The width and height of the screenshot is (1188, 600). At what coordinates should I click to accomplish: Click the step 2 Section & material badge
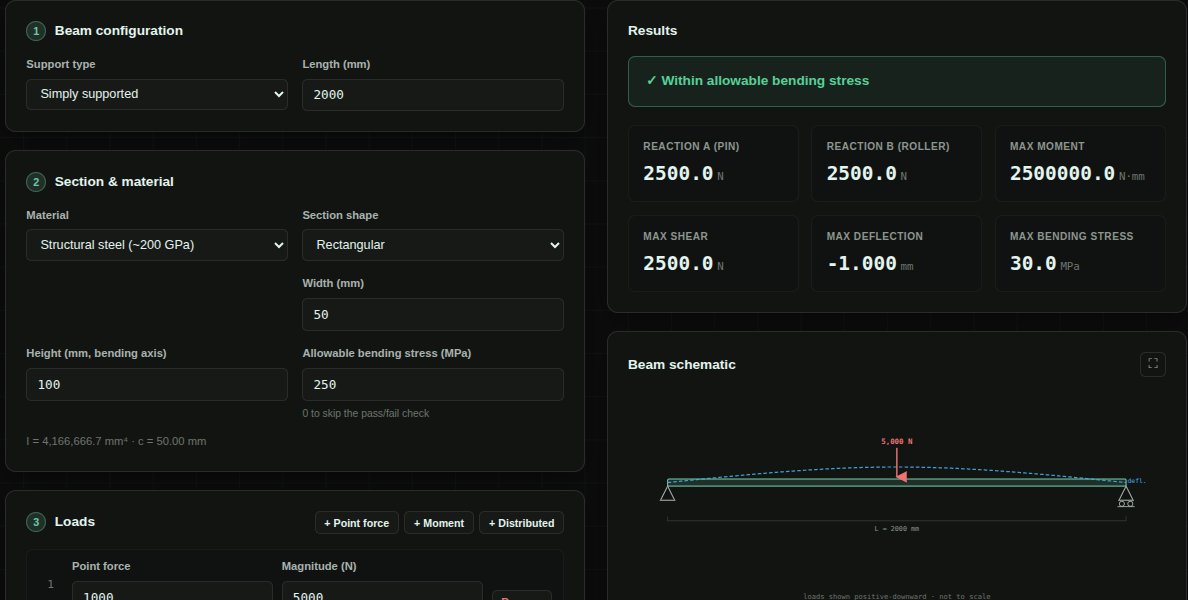point(36,182)
